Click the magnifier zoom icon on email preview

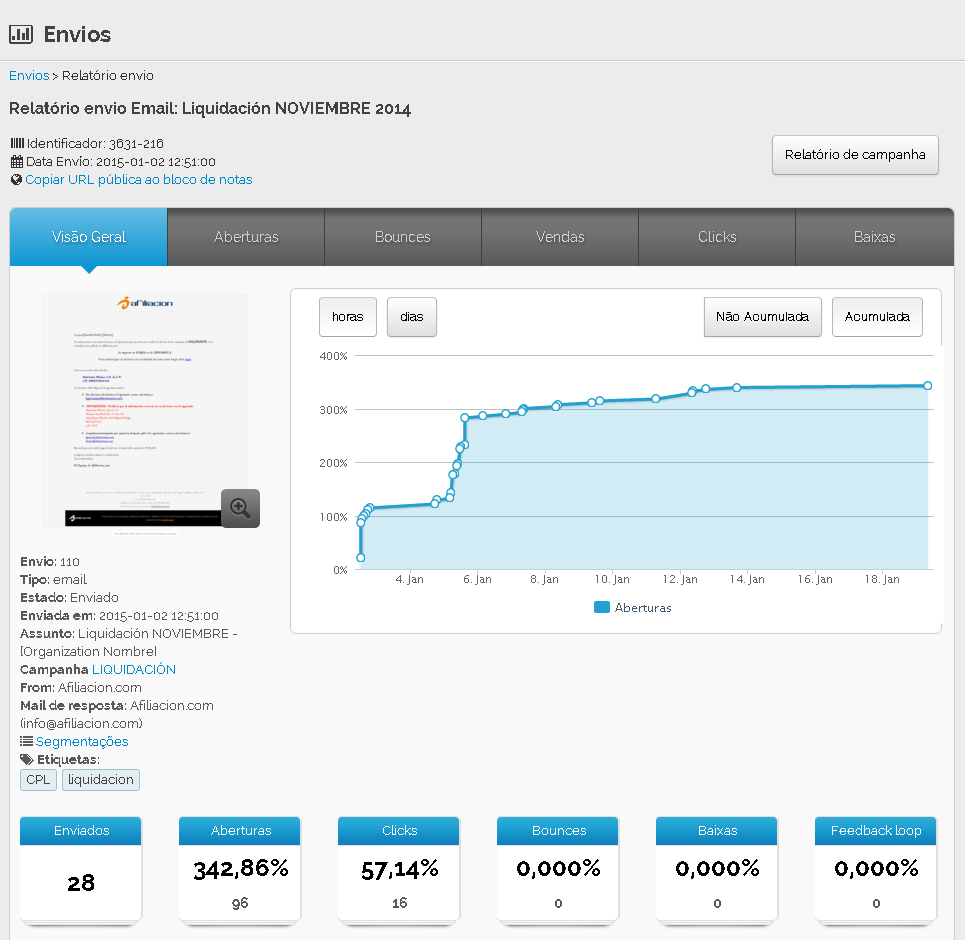coord(240,508)
